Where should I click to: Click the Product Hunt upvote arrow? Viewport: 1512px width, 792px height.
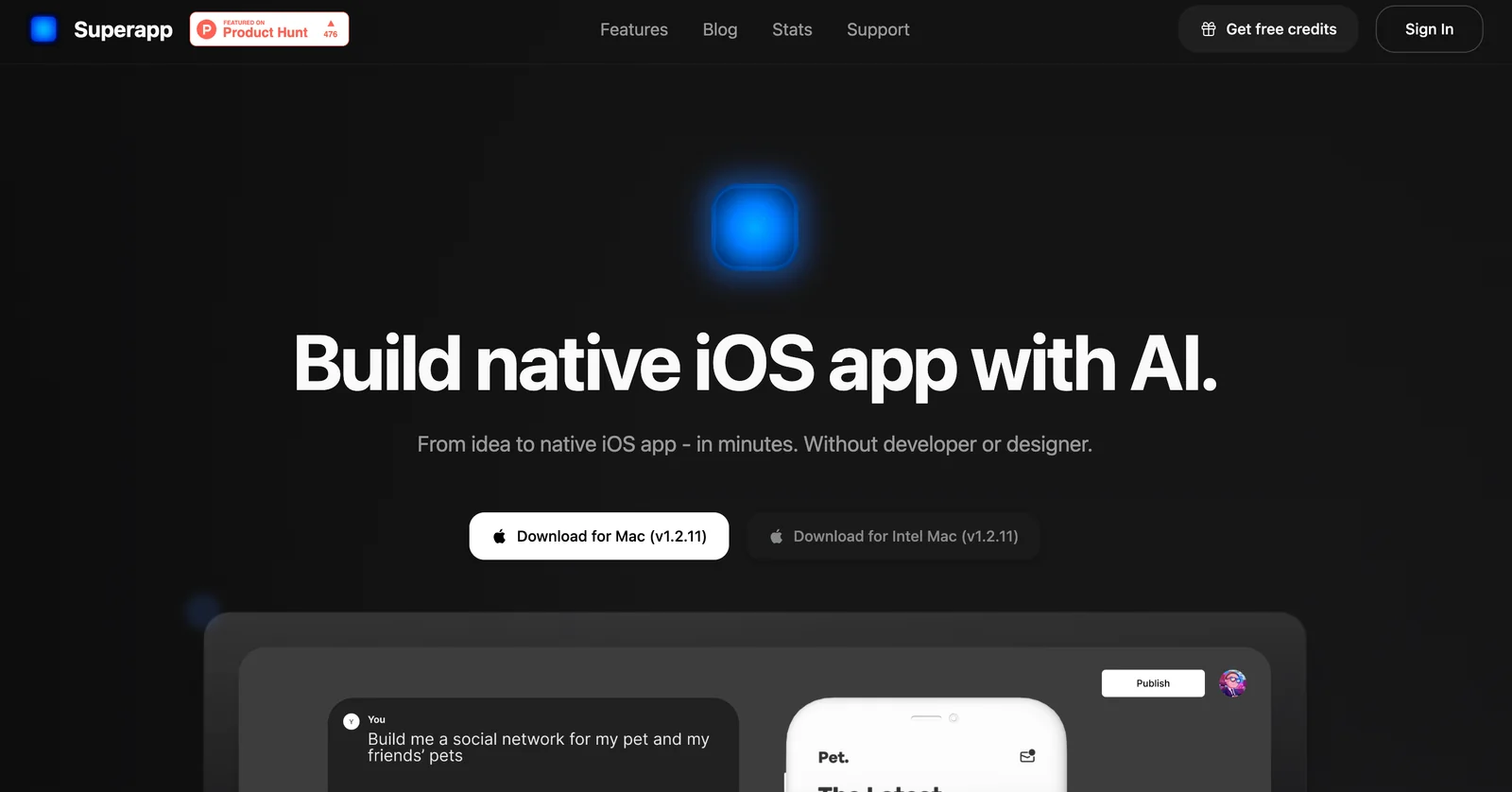click(331, 24)
